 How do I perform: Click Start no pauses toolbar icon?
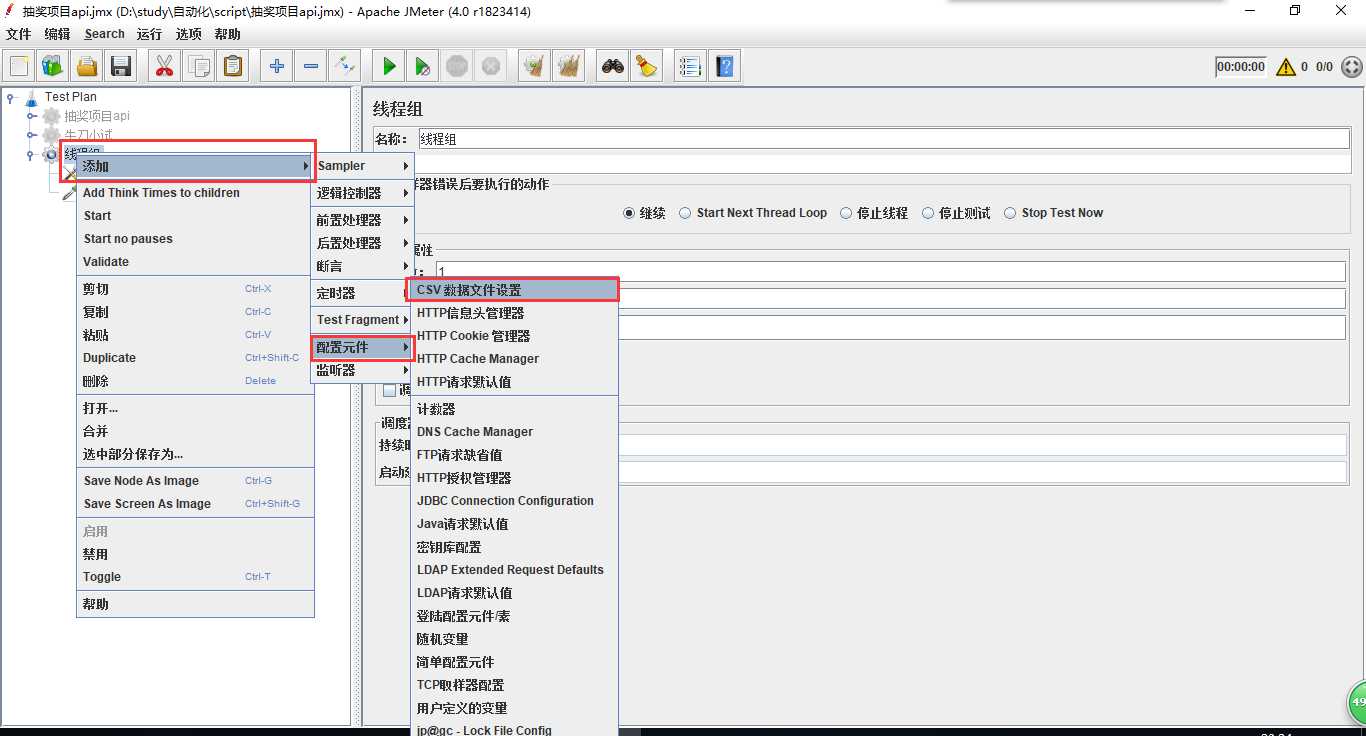[423, 67]
